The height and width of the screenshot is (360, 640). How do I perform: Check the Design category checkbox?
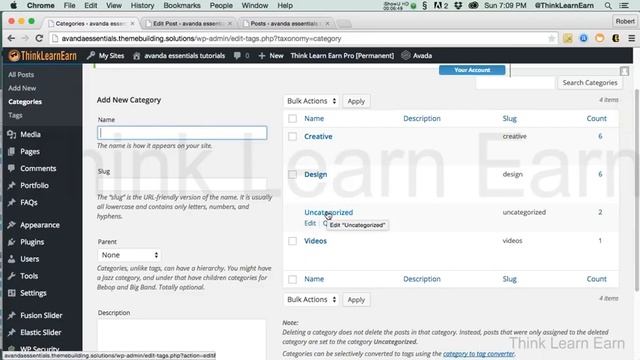tap(292, 174)
